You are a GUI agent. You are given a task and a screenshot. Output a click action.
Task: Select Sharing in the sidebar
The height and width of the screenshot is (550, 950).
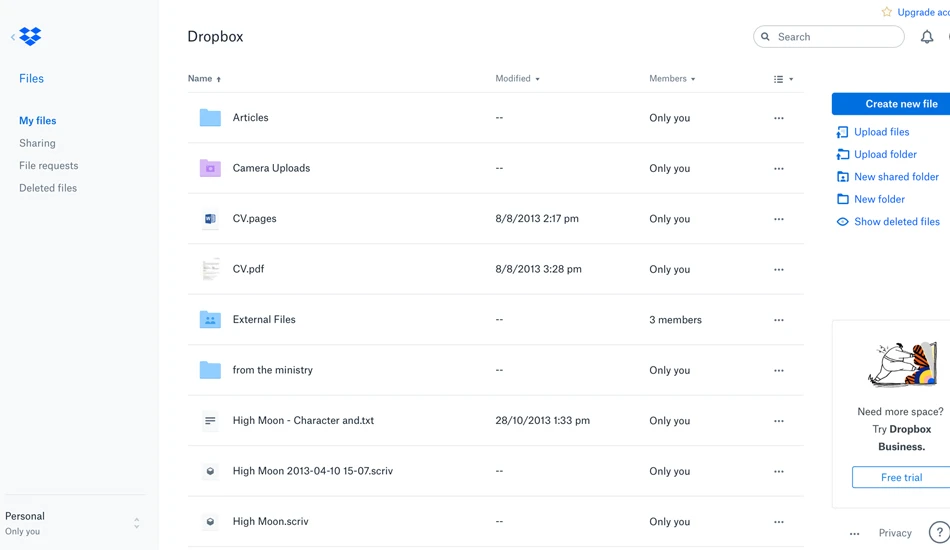(x=37, y=143)
